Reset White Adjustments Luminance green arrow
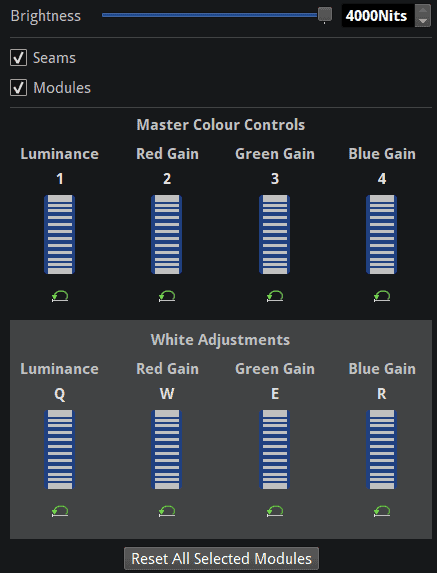The width and height of the screenshot is (437, 573). (x=60, y=511)
